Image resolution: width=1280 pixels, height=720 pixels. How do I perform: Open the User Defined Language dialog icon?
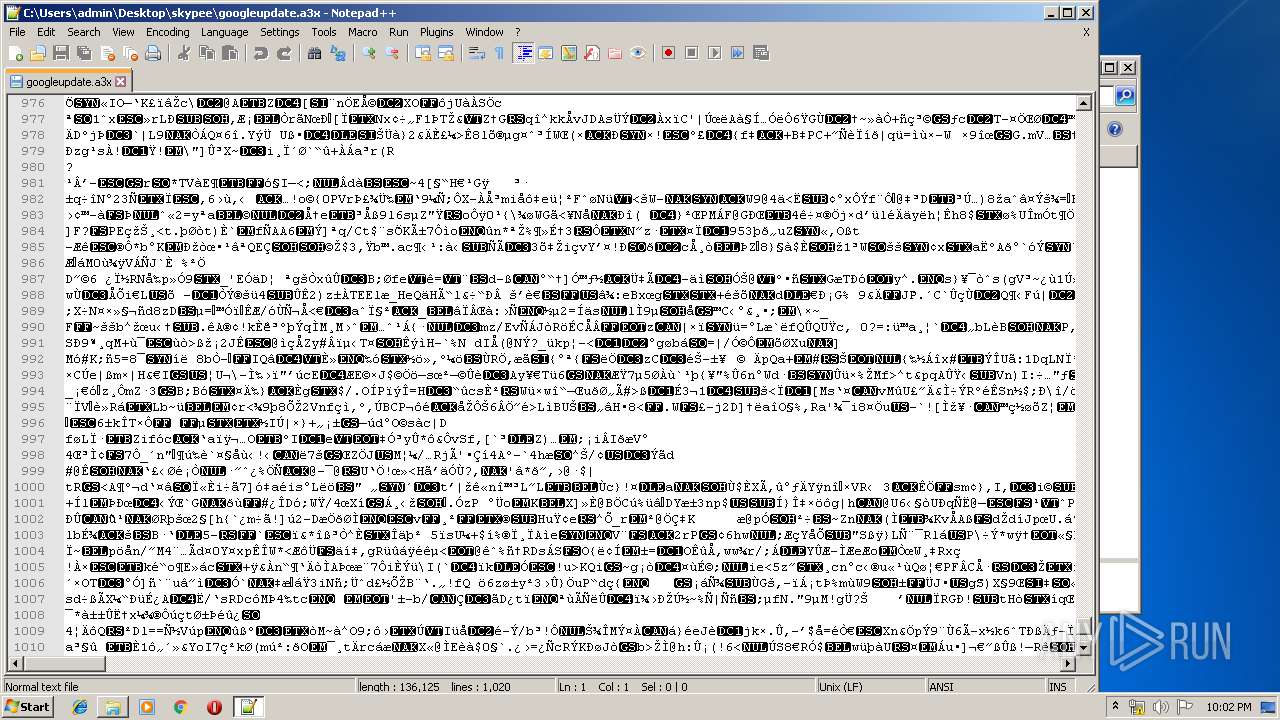[545, 52]
